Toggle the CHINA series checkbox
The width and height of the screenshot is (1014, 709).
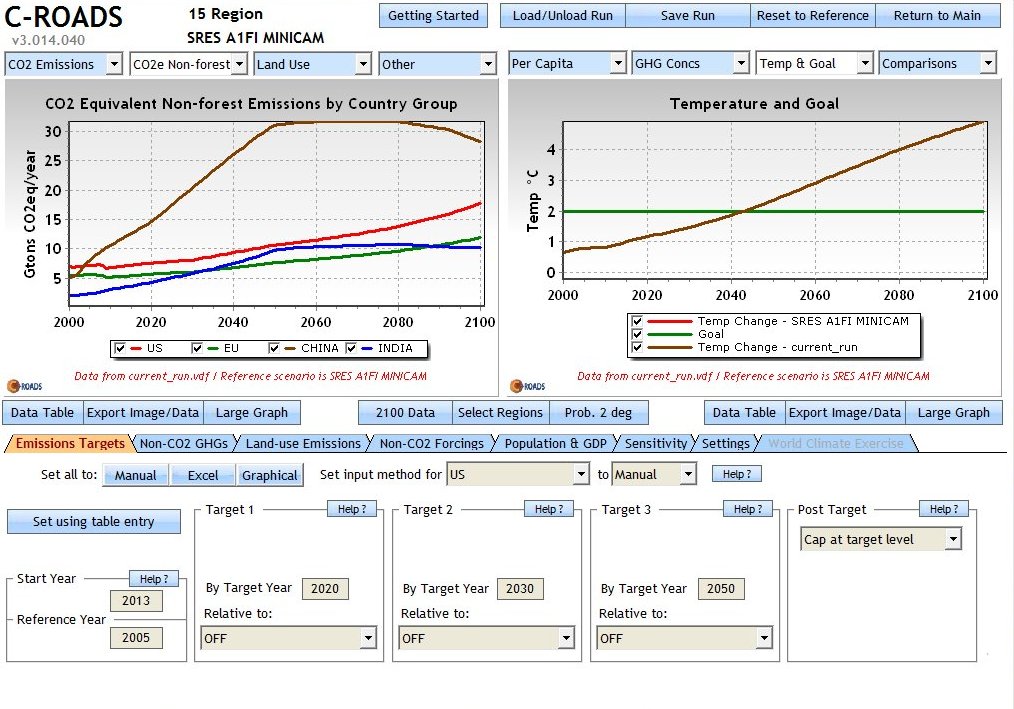tap(274, 348)
